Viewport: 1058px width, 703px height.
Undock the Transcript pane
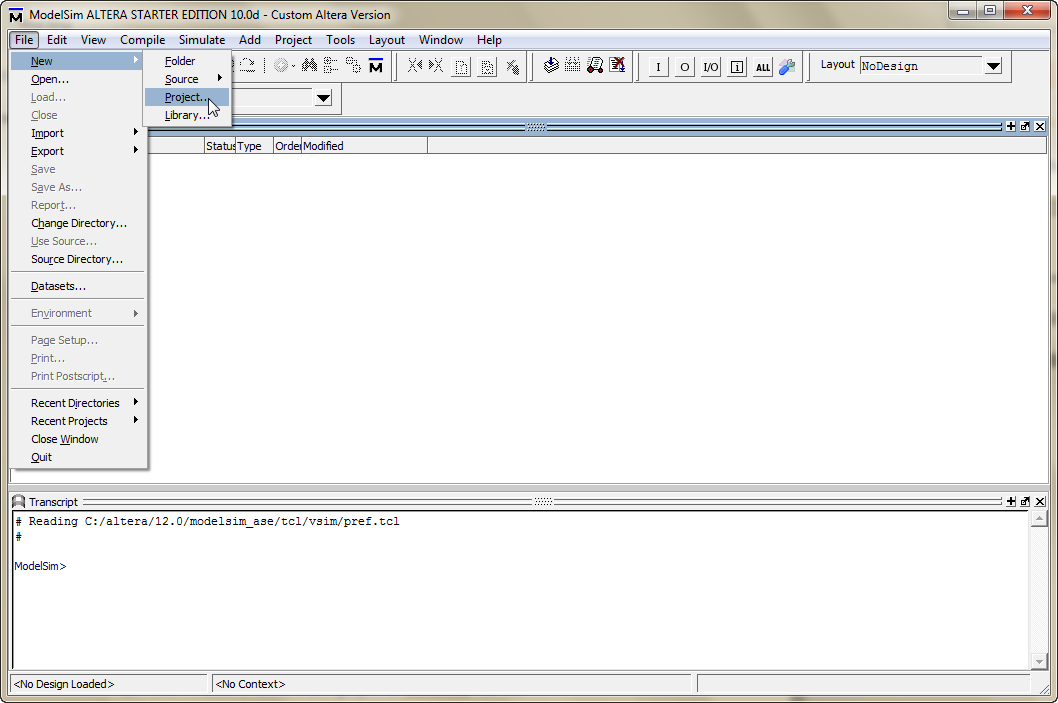(x=1026, y=501)
